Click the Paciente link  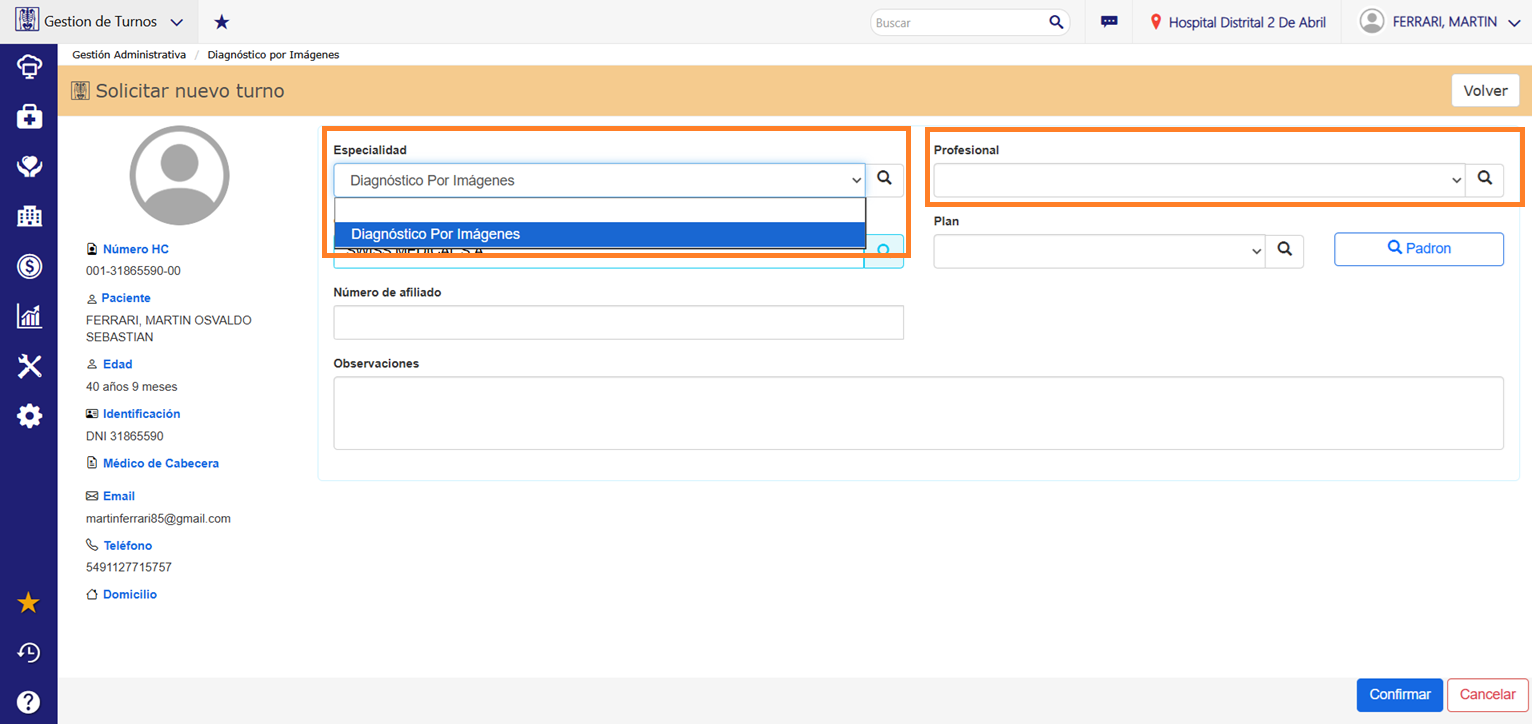pos(126,298)
